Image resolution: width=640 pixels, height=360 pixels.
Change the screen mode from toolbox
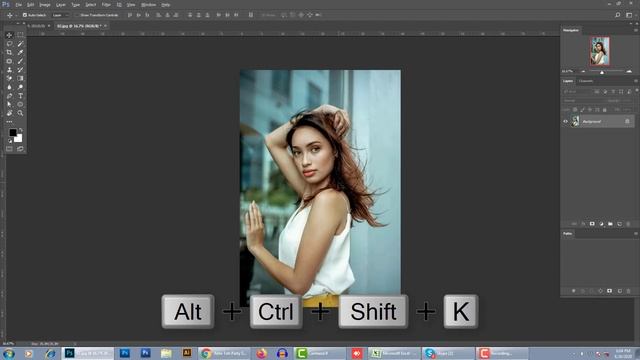20,149
